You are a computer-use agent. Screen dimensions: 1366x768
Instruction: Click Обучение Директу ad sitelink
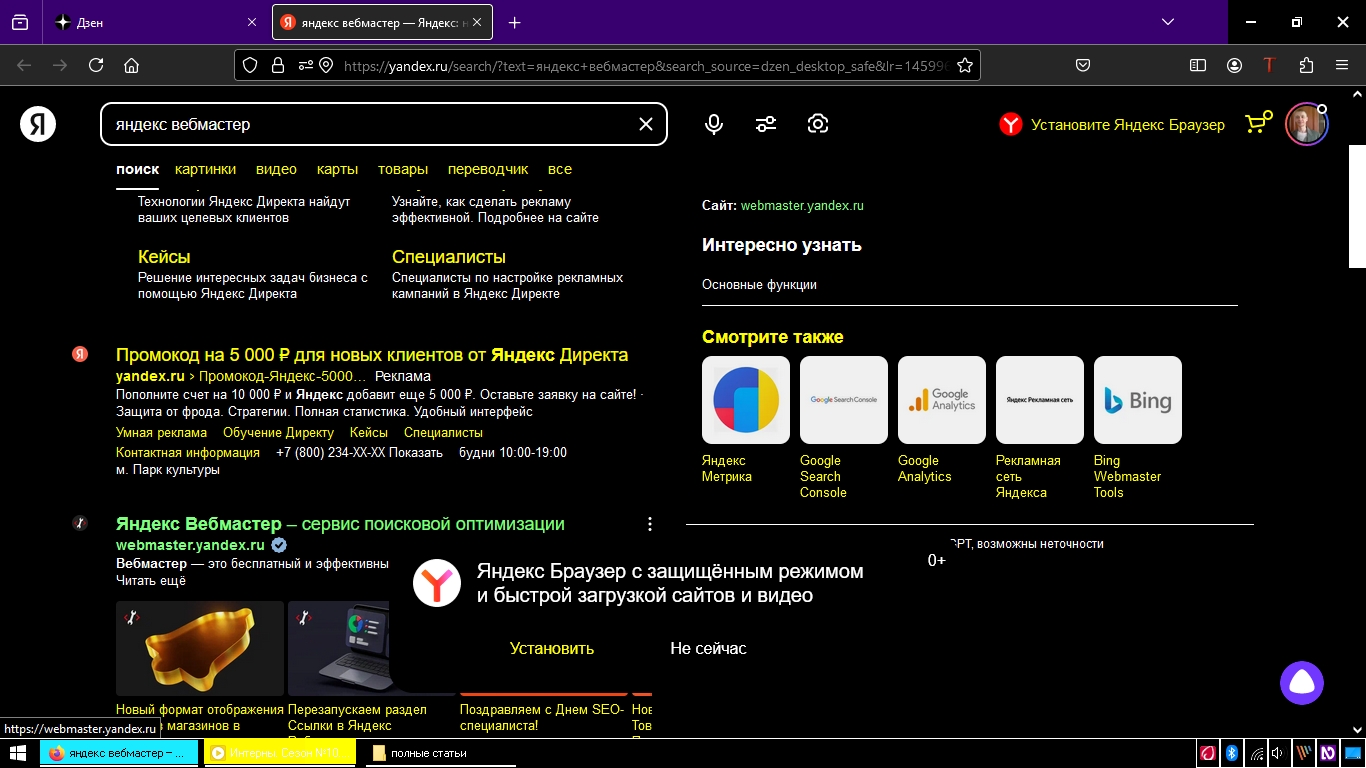(278, 433)
